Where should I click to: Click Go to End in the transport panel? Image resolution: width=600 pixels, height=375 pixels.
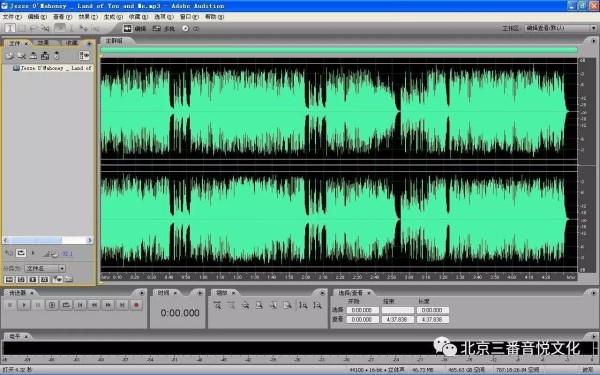(x=122, y=305)
